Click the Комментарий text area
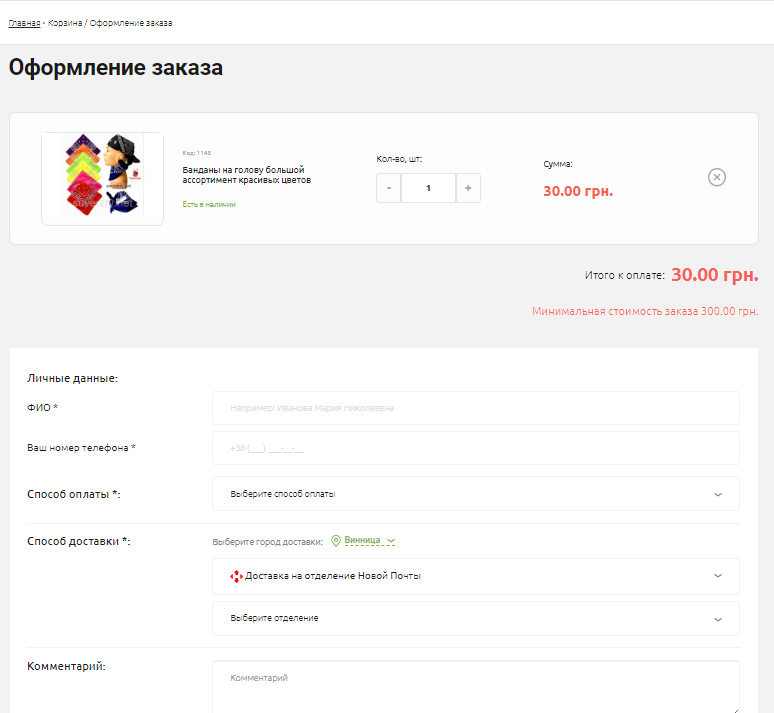This screenshot has height=713, width=774. pyautogui.click(x=476, y=687)
